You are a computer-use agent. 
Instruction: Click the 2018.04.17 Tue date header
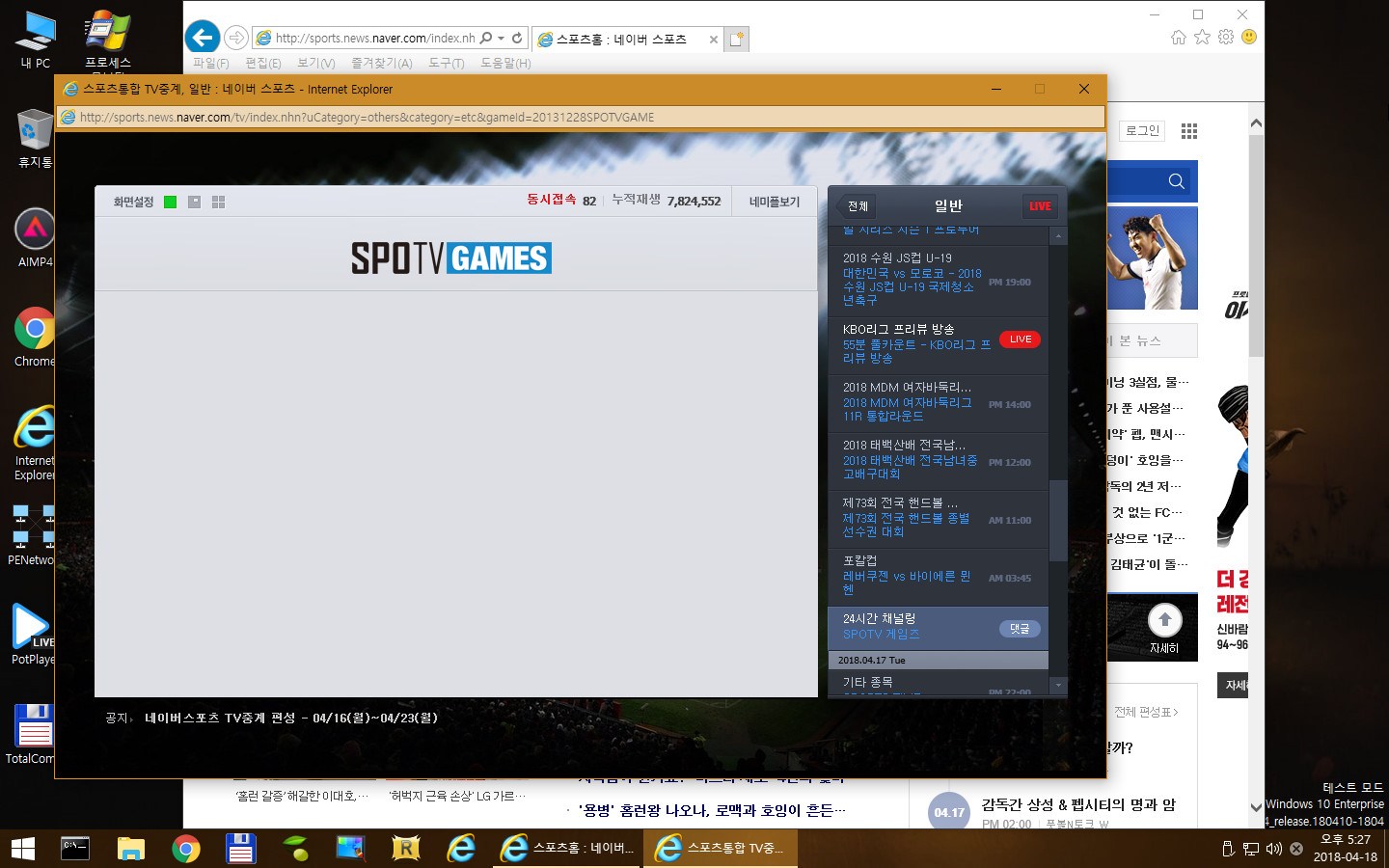(x=939, y=661)
